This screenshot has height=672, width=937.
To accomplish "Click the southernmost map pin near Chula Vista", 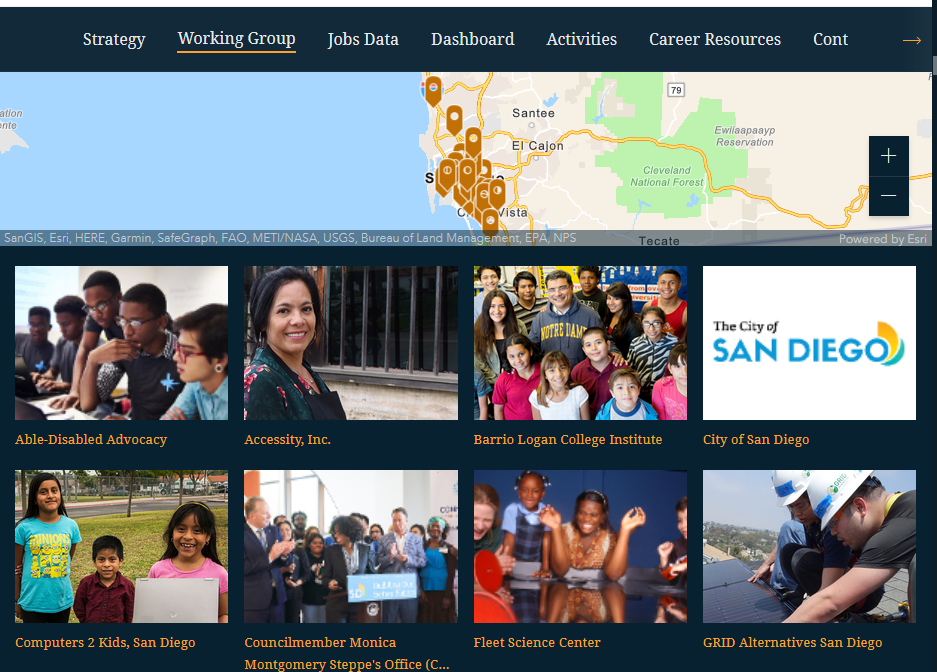I will [490, 222].
